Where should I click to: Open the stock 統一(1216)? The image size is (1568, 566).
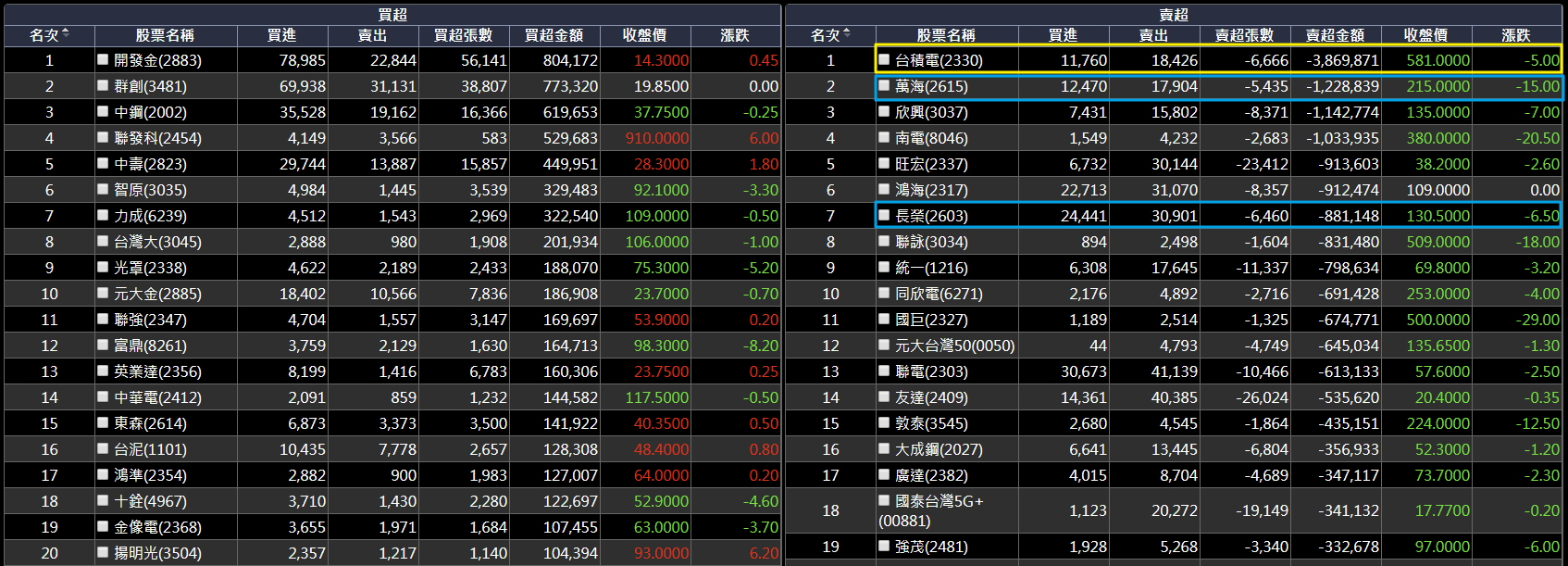coord(931,268)
